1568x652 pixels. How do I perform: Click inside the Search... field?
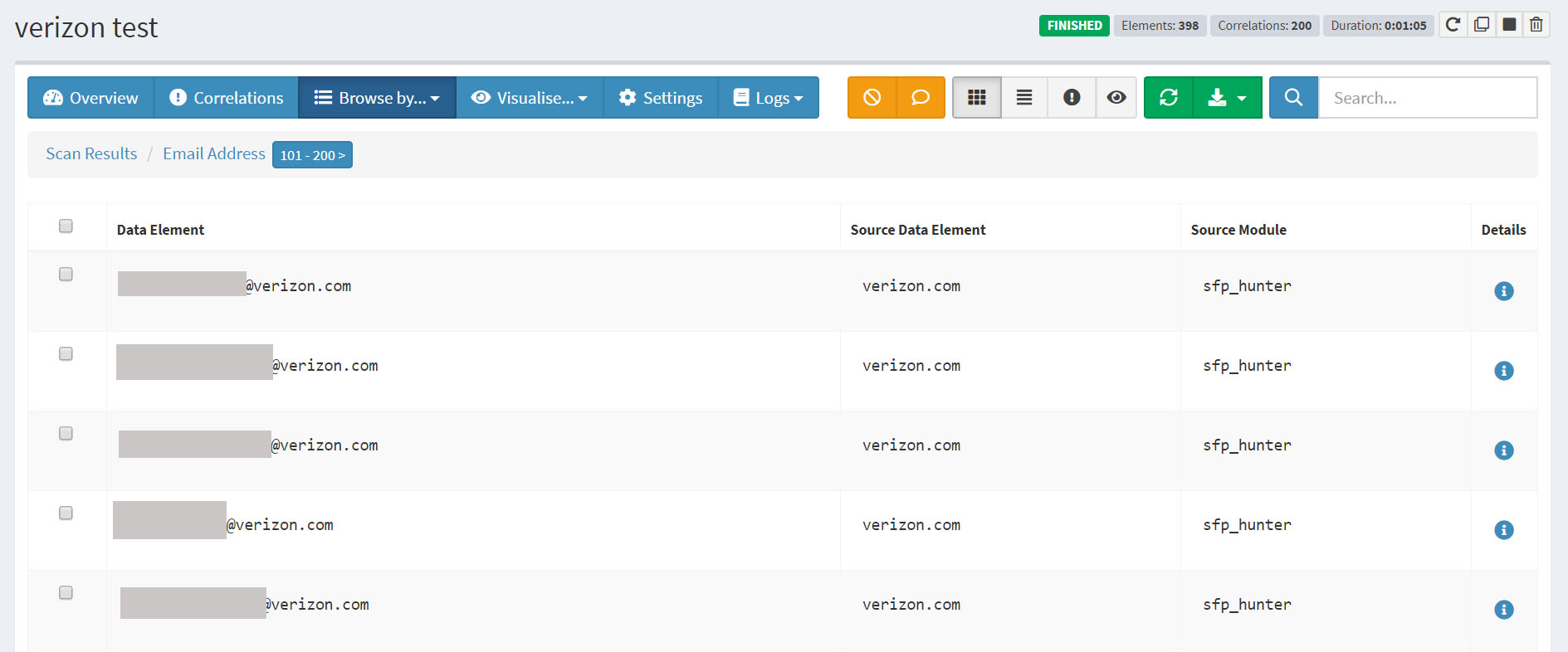1428,98
